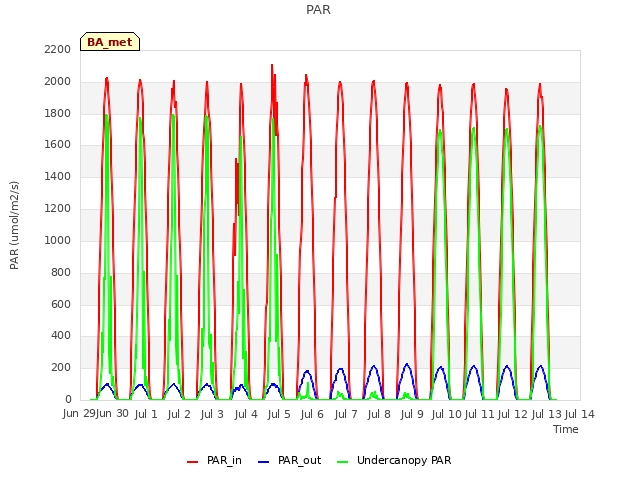Click the Jul 7 x-axis date label
640x480 pixels.
click(x=346, y=414)
